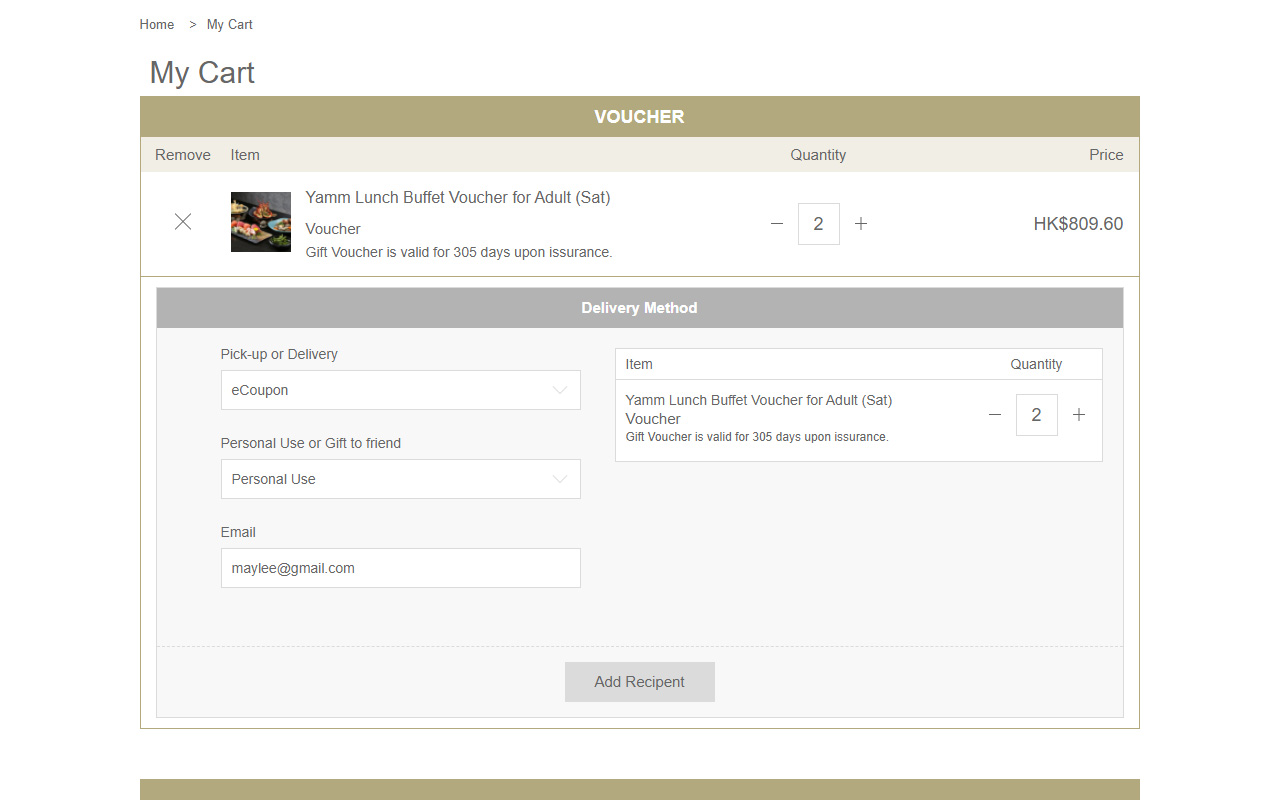
Task: Go to the Home breadcrumb link
Action: tap(157, 24)
